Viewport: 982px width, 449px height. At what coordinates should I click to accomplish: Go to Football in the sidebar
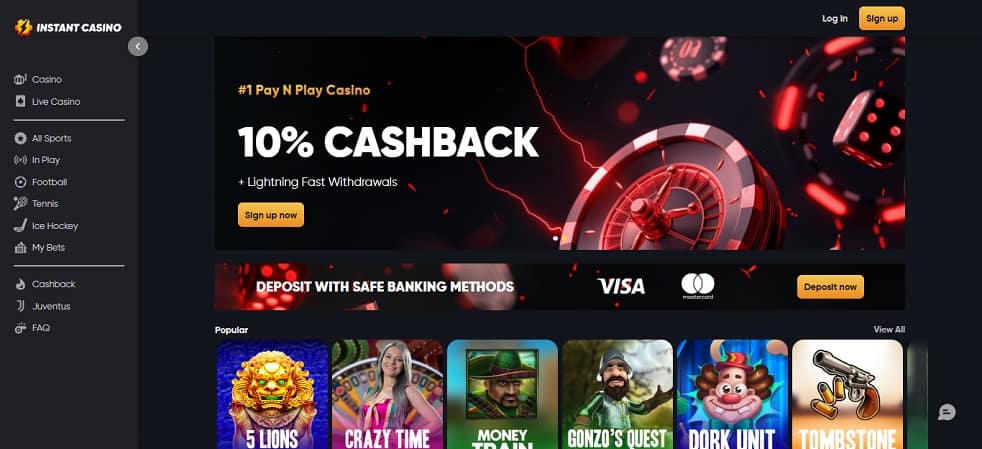(49, 182)
